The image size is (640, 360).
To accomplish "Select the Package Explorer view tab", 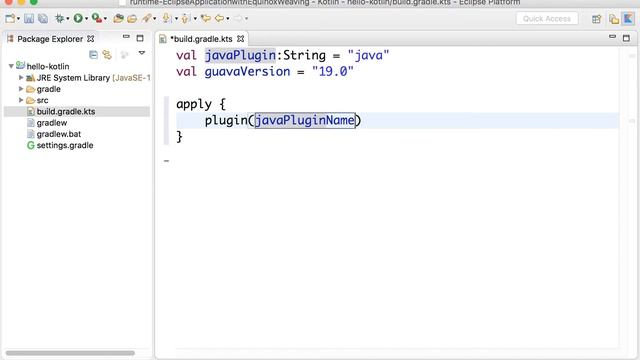I will [x=50, y=39].
